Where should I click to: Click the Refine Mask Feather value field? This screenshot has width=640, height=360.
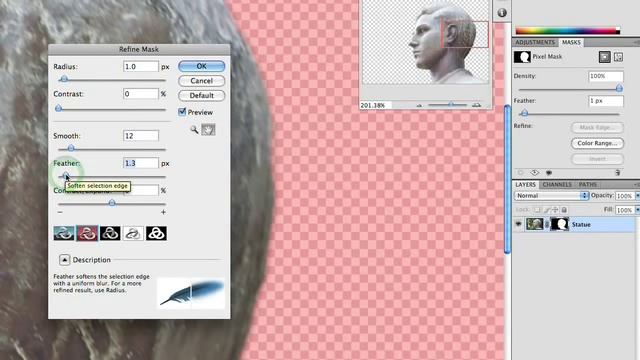[x=141, y=163]
